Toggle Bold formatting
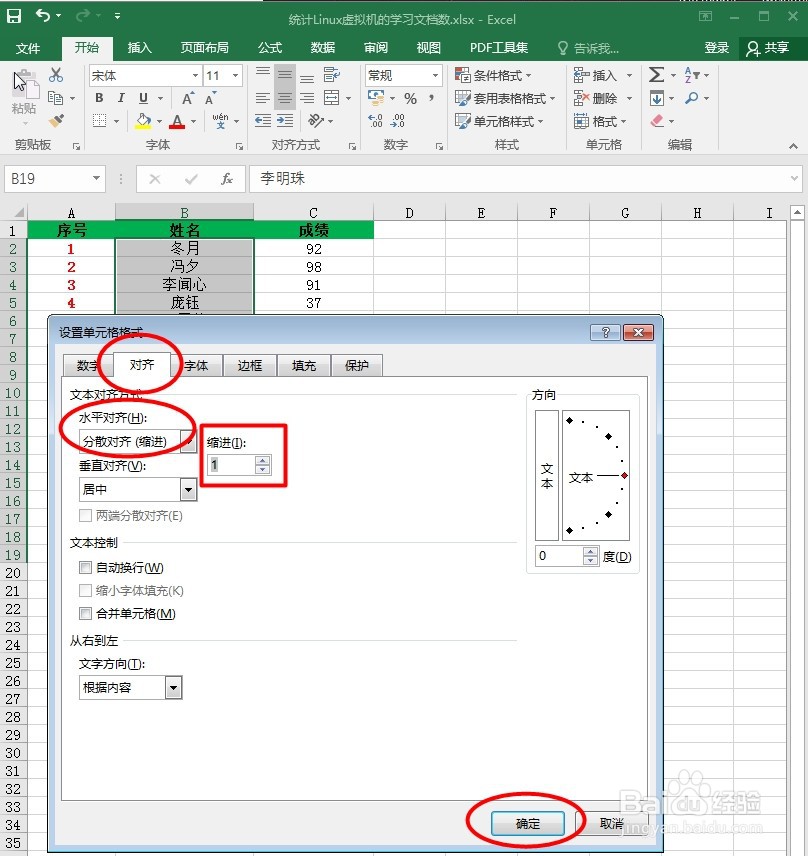This screenshot has height=856, width=808. pyautogui.click(x=99, y=98)
